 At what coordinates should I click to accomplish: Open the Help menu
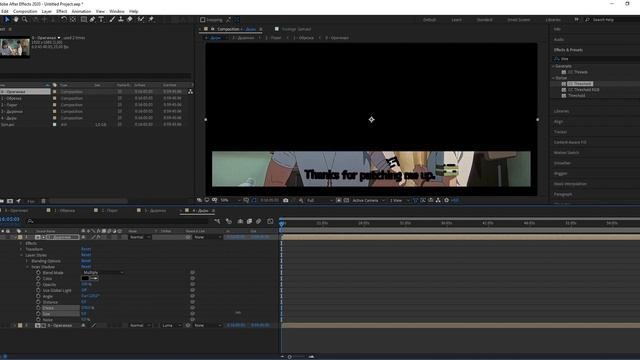133,11
